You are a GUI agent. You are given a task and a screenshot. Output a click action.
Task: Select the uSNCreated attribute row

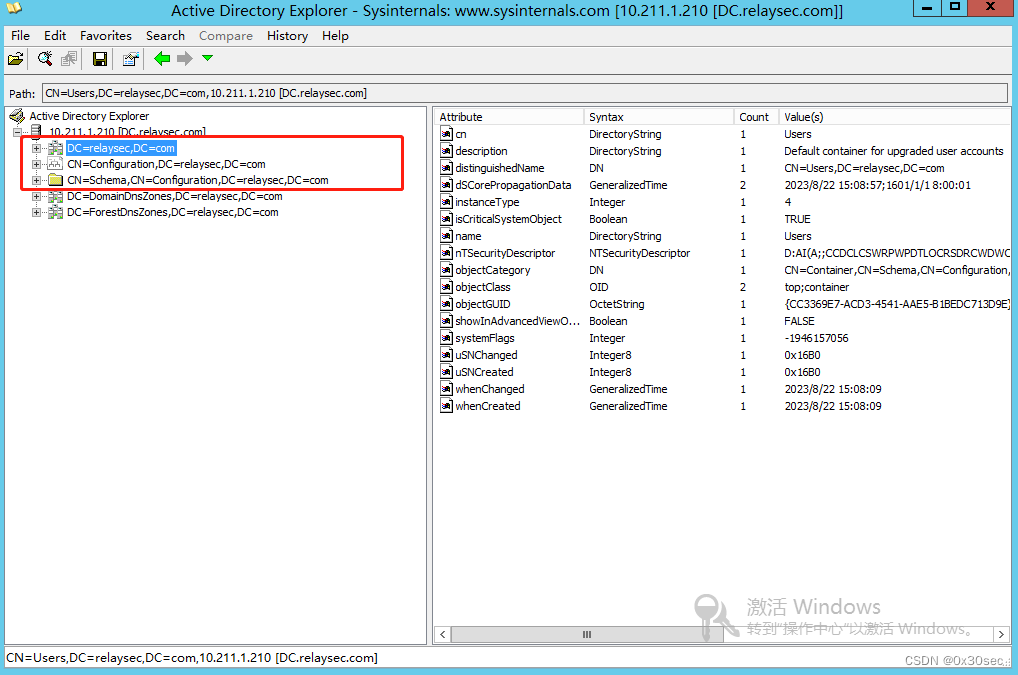725,372
